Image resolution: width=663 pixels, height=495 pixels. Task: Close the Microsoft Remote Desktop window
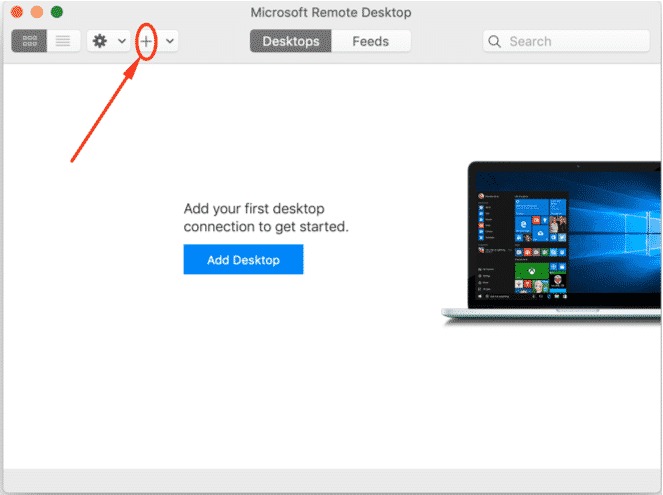16,13
